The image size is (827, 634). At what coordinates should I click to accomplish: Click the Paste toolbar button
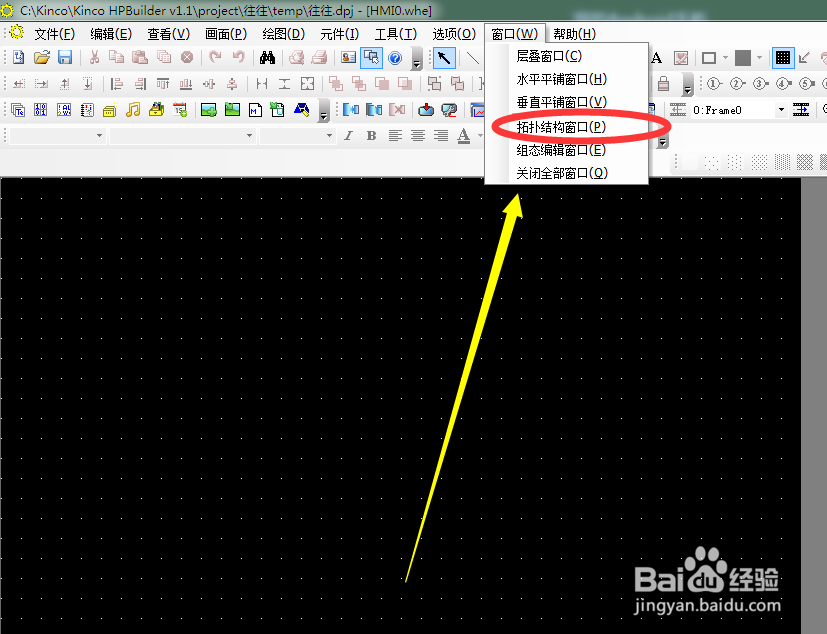139,58
